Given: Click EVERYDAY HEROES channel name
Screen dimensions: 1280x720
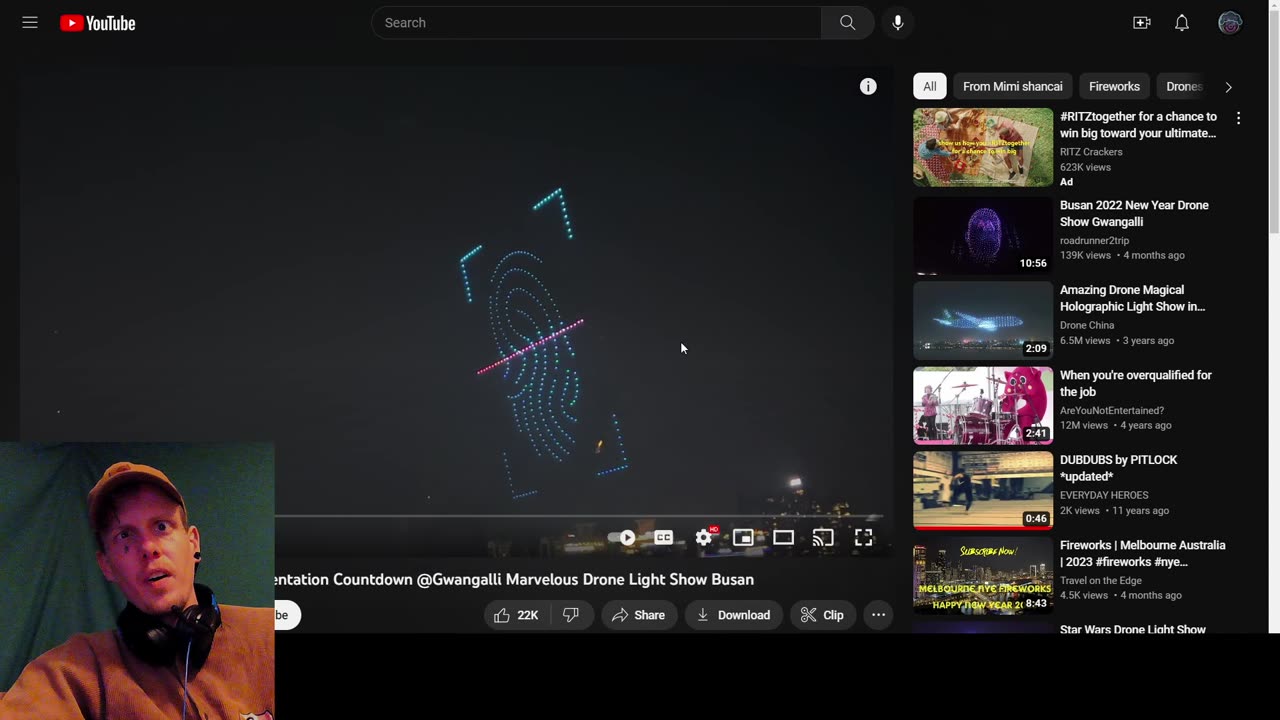Looking at the screenshot, I should pyautogui.click(x=1104, y=495).
